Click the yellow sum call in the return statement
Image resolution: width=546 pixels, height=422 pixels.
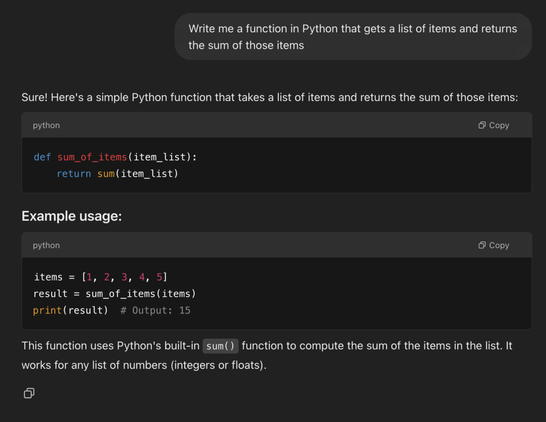tap(106, 174)
